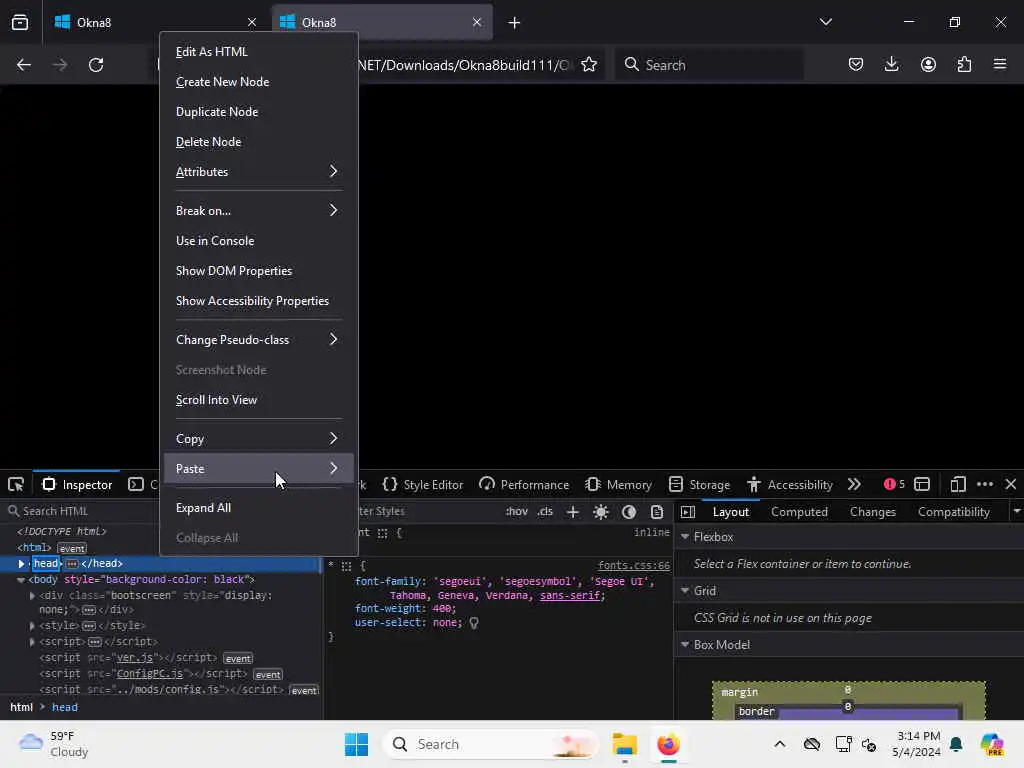The width and height of the screenshot is (1024, 768).
Task: Choose Scroll Into View
Action: pos(259,400)
